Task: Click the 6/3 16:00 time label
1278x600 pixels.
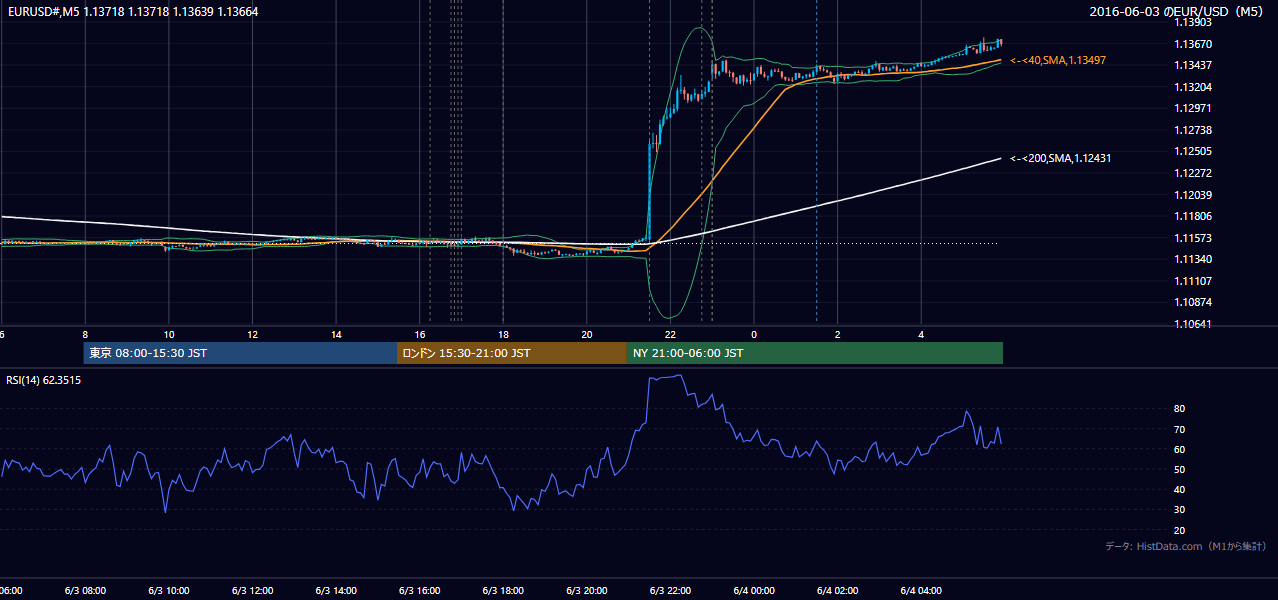Action: click(420, 591)
